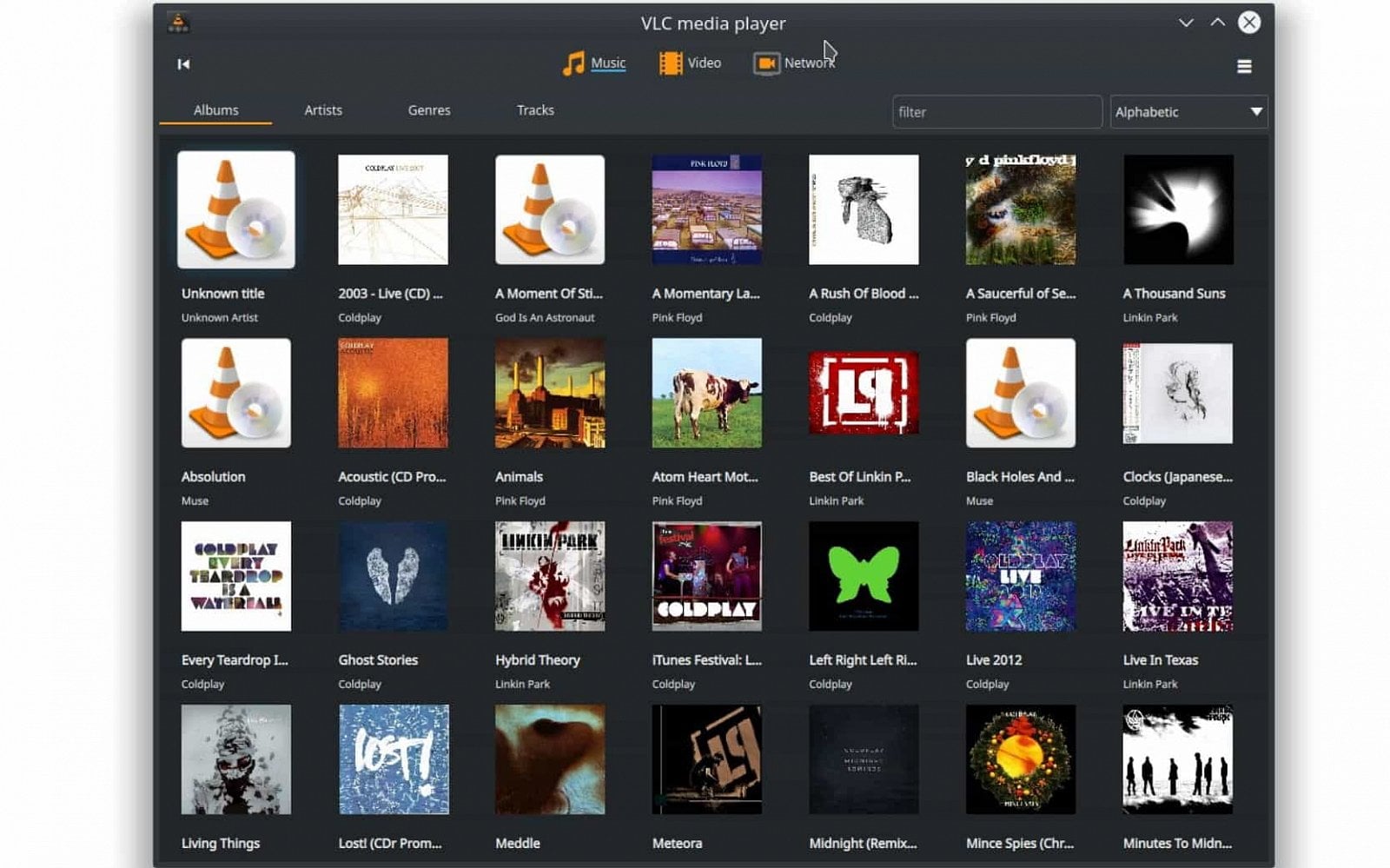Open the Meteora album cover
Viewport: 1390px width, 868px height.
click(707, 759)
